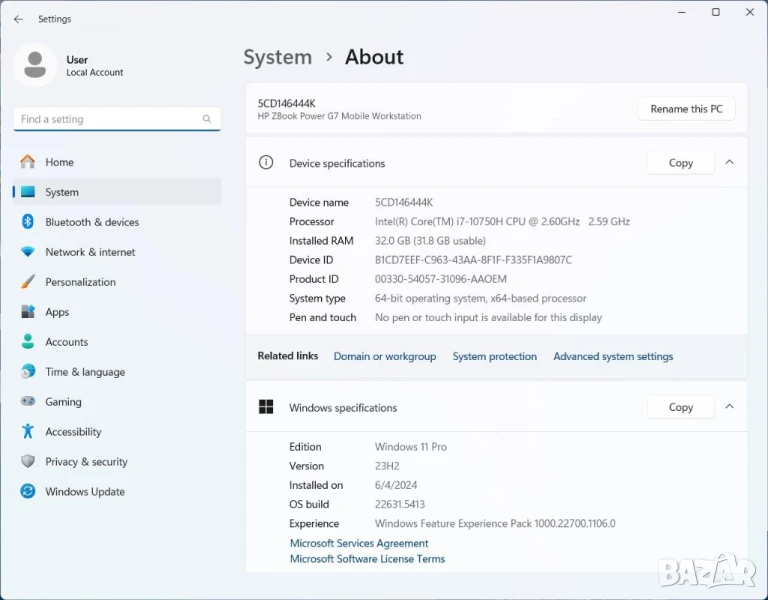This screenshot has width=768, height=600.
Task: Click the Find a setting search box
Action: (x=108, y=119)
